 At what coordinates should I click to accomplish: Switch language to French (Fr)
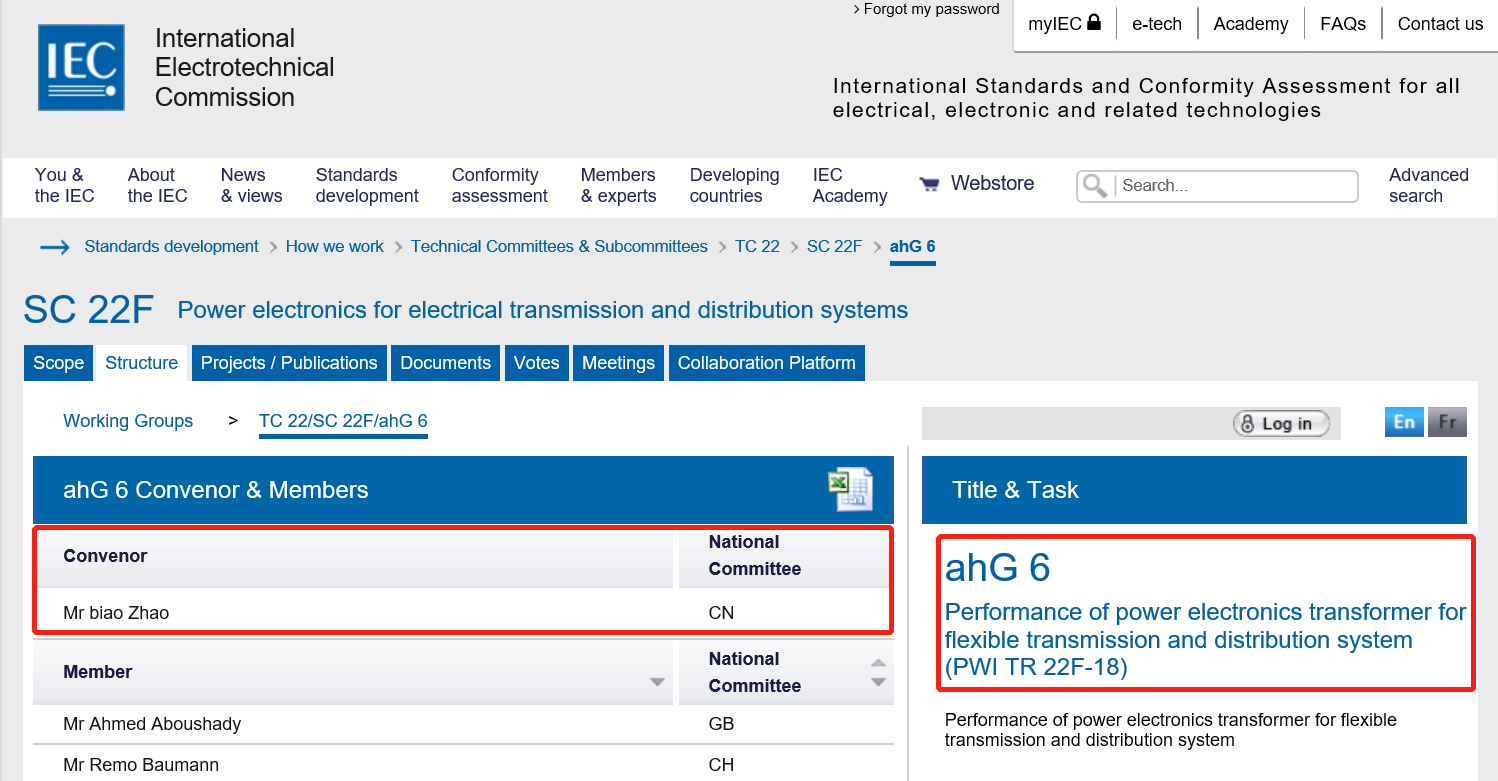(x=1447, y=422)
